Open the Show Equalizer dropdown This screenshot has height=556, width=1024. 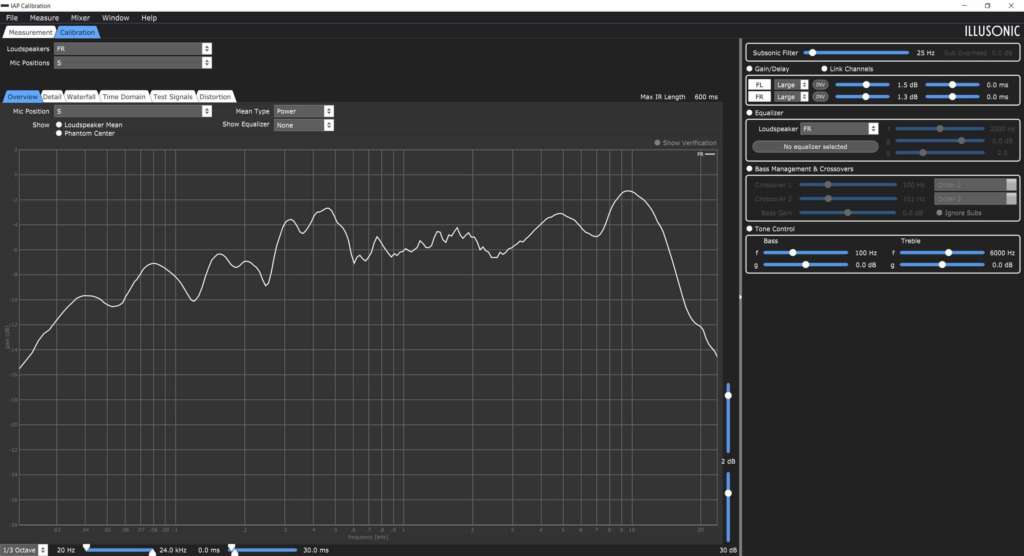pos(304,125)
